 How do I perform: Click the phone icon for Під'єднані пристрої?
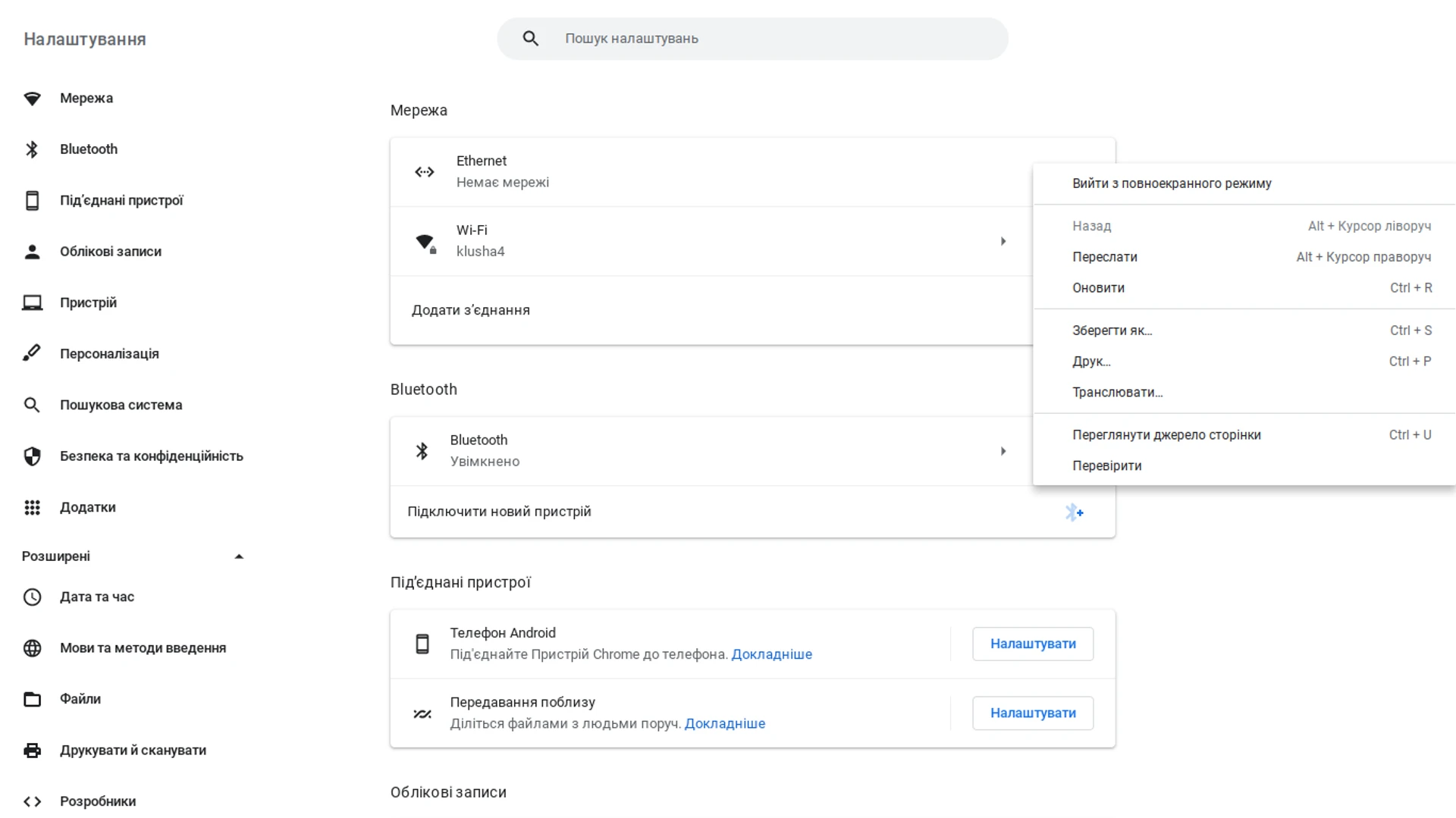(32, 201)
